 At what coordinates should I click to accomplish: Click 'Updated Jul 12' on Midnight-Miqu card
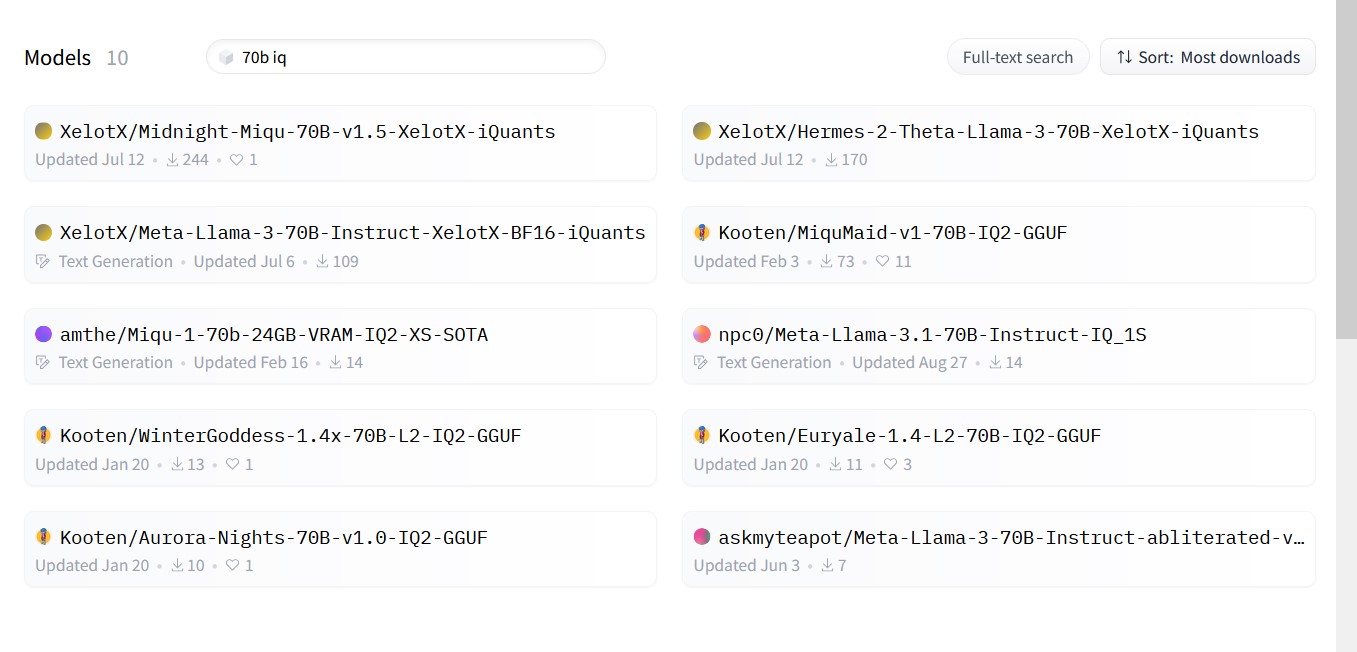tap(90, 159)
